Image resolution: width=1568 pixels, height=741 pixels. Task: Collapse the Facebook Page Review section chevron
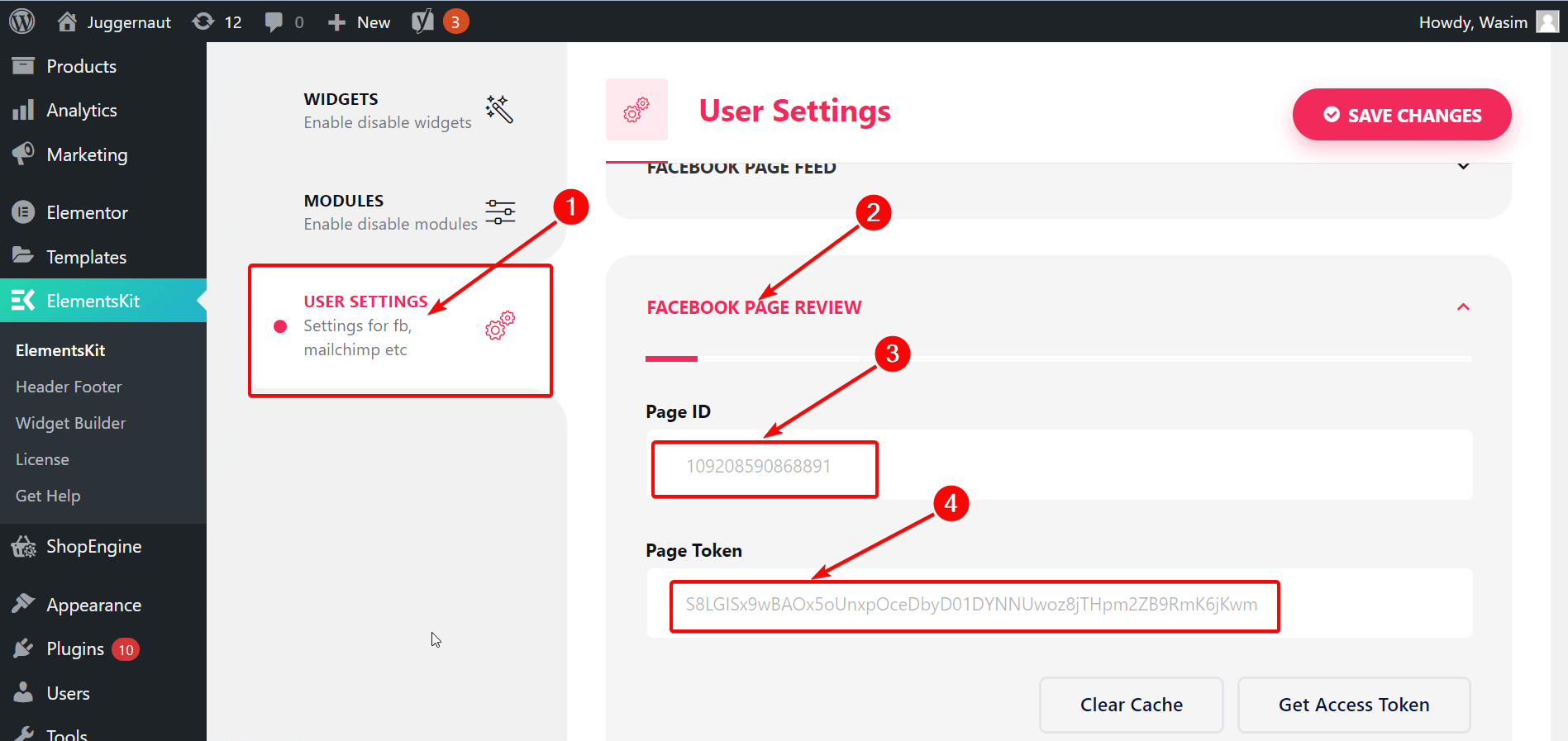click(x=1463, y=306)
